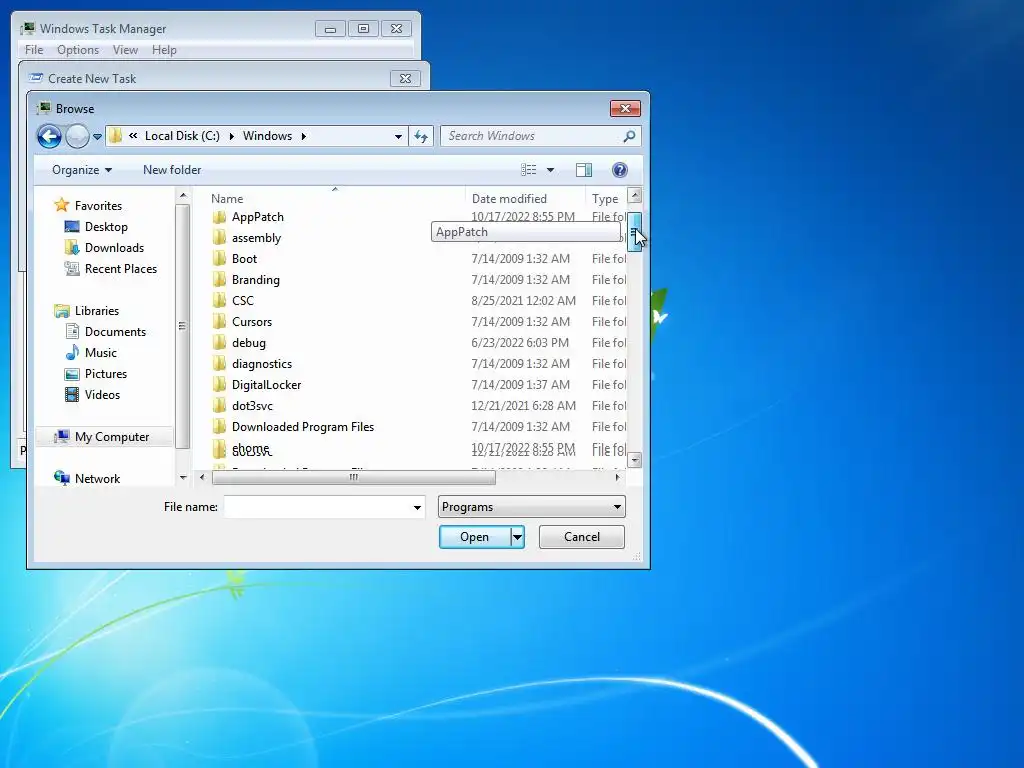Toggle the preview pane icon
This screenshot has width=1024, height=768.
[584, 170]
